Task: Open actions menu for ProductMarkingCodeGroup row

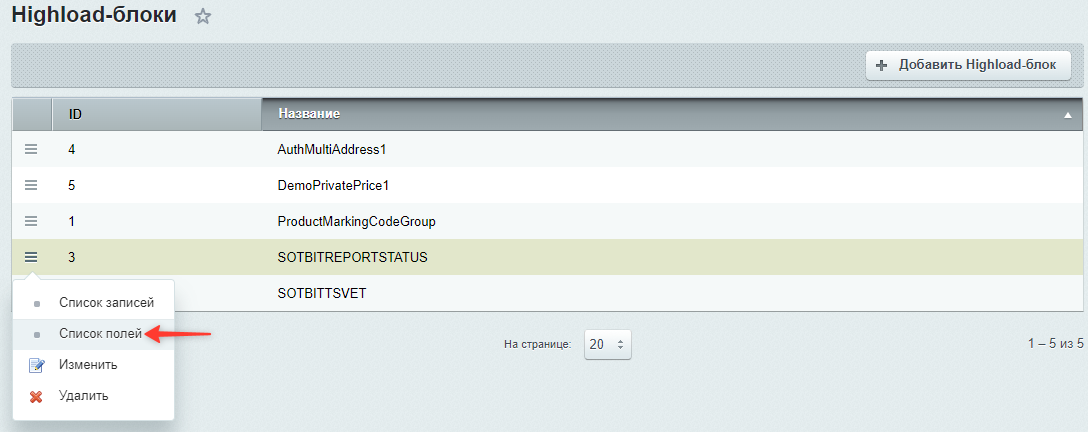Action: click(x=31, y=221)
